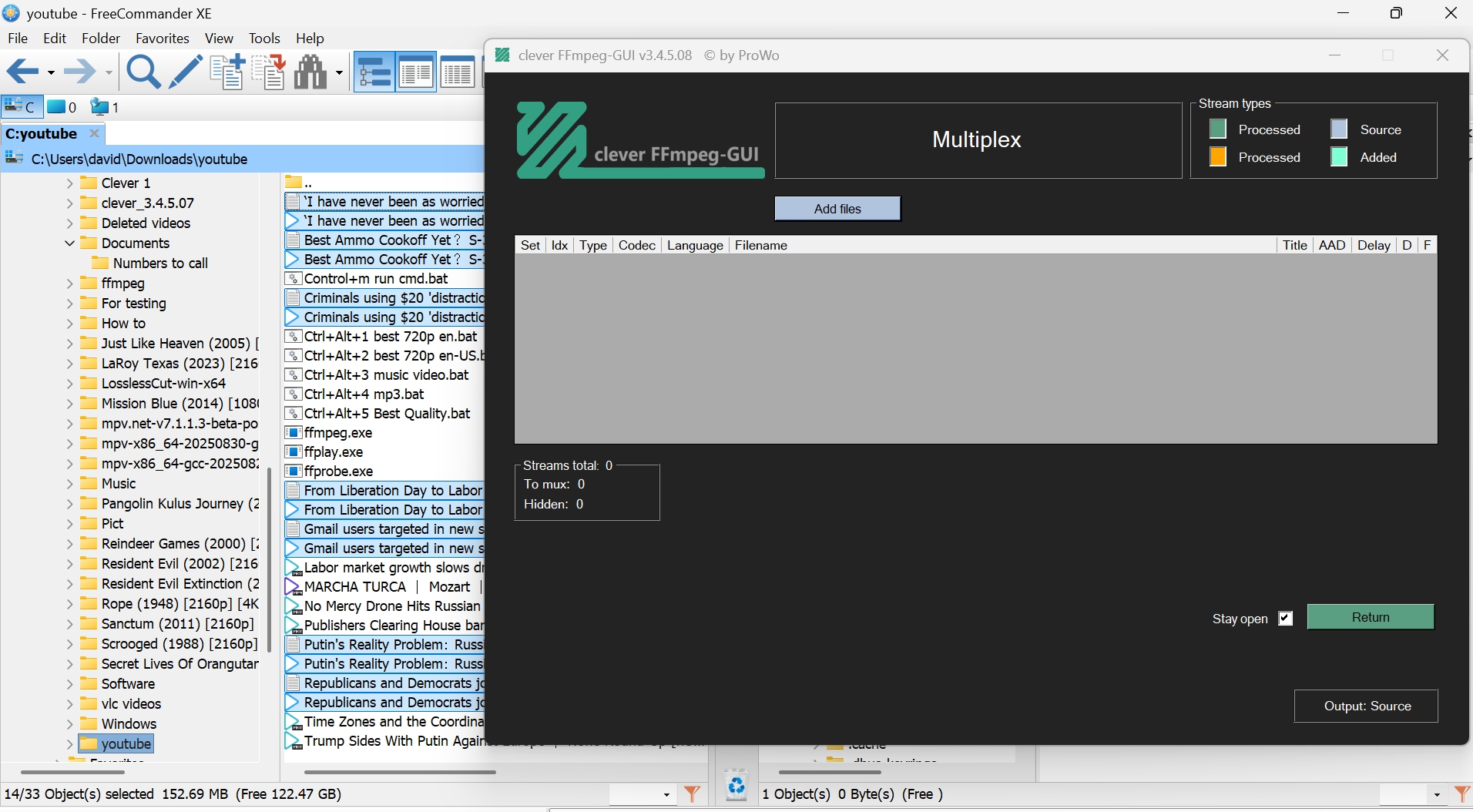Image resolution: width=1473 pixels, height=812 pixels.
Task: Click the ffplay.exe file icon
Action: coord(293,451)
